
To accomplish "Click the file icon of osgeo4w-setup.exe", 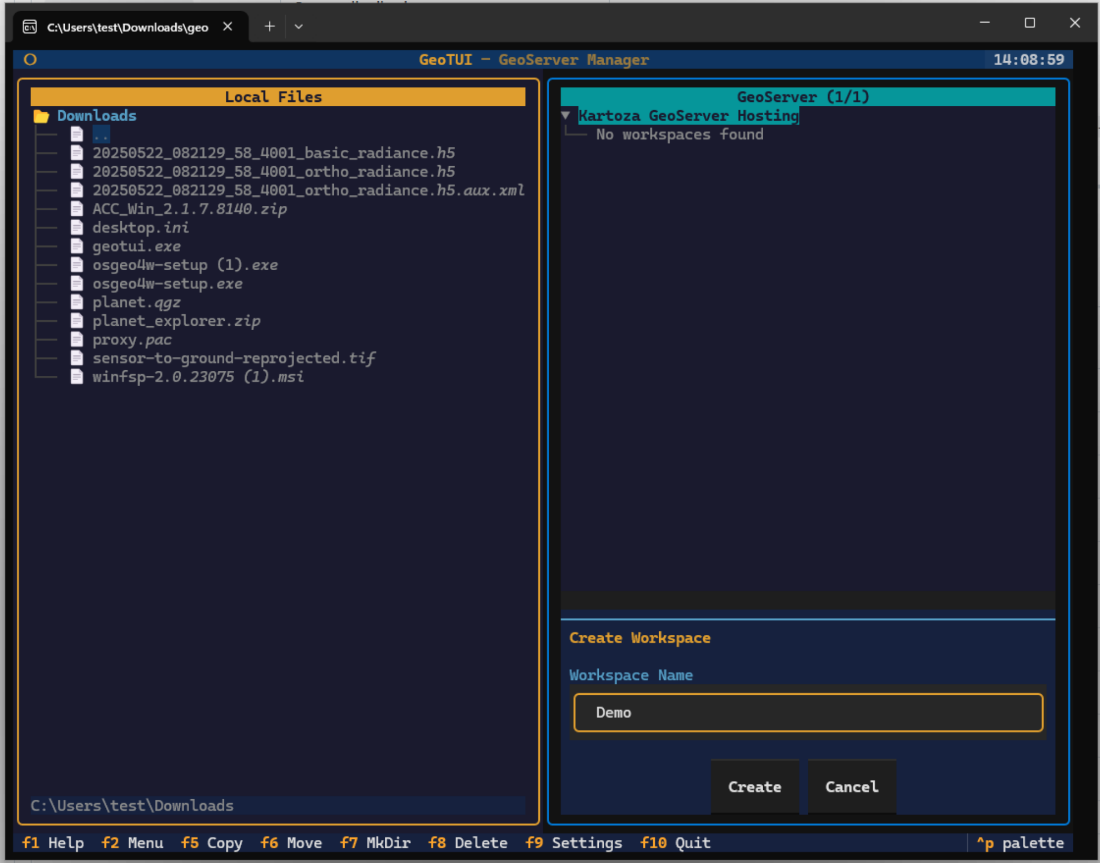I will (x=77, y=283).
